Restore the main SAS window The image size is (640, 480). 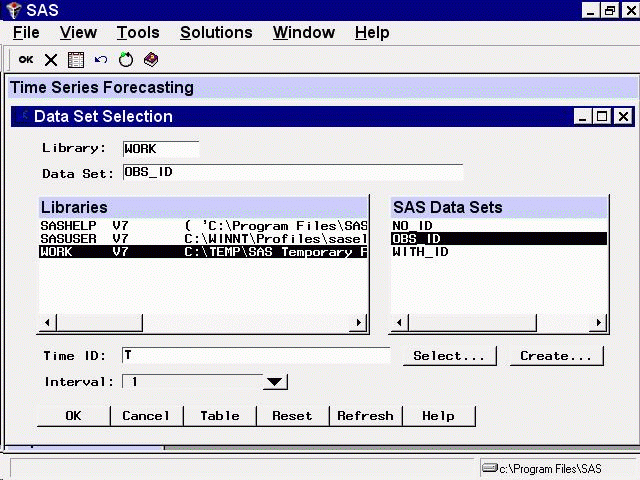tap(610, 10)
